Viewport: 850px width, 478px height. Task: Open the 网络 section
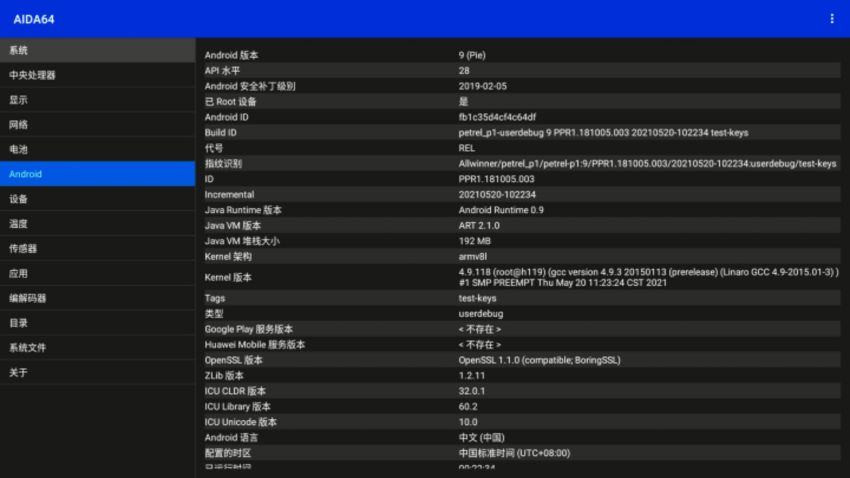coord(98,125)
